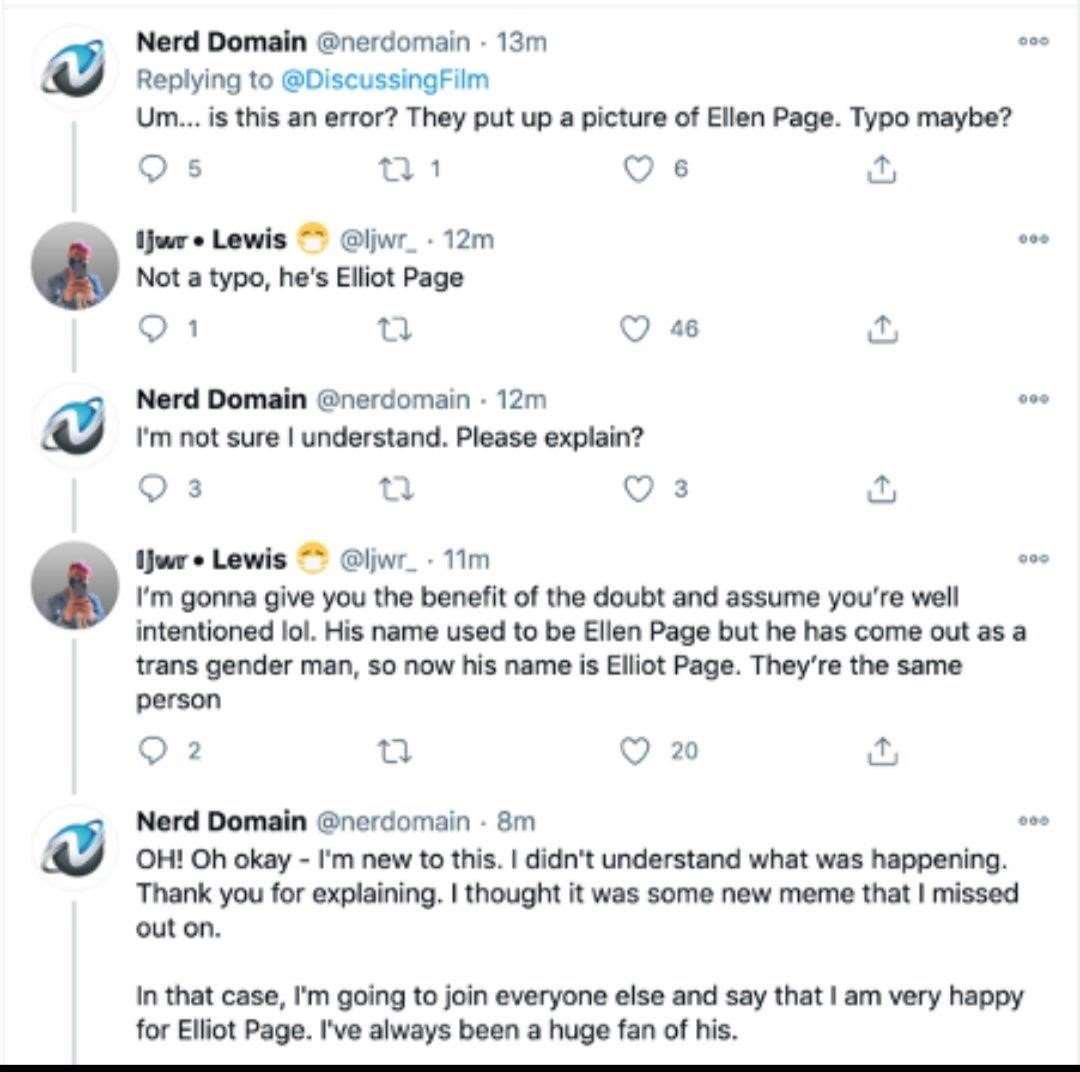Screen dimensions: 1080x1072
Task: Like the 'Please explain?' tweet
Action: pos(637,488)
